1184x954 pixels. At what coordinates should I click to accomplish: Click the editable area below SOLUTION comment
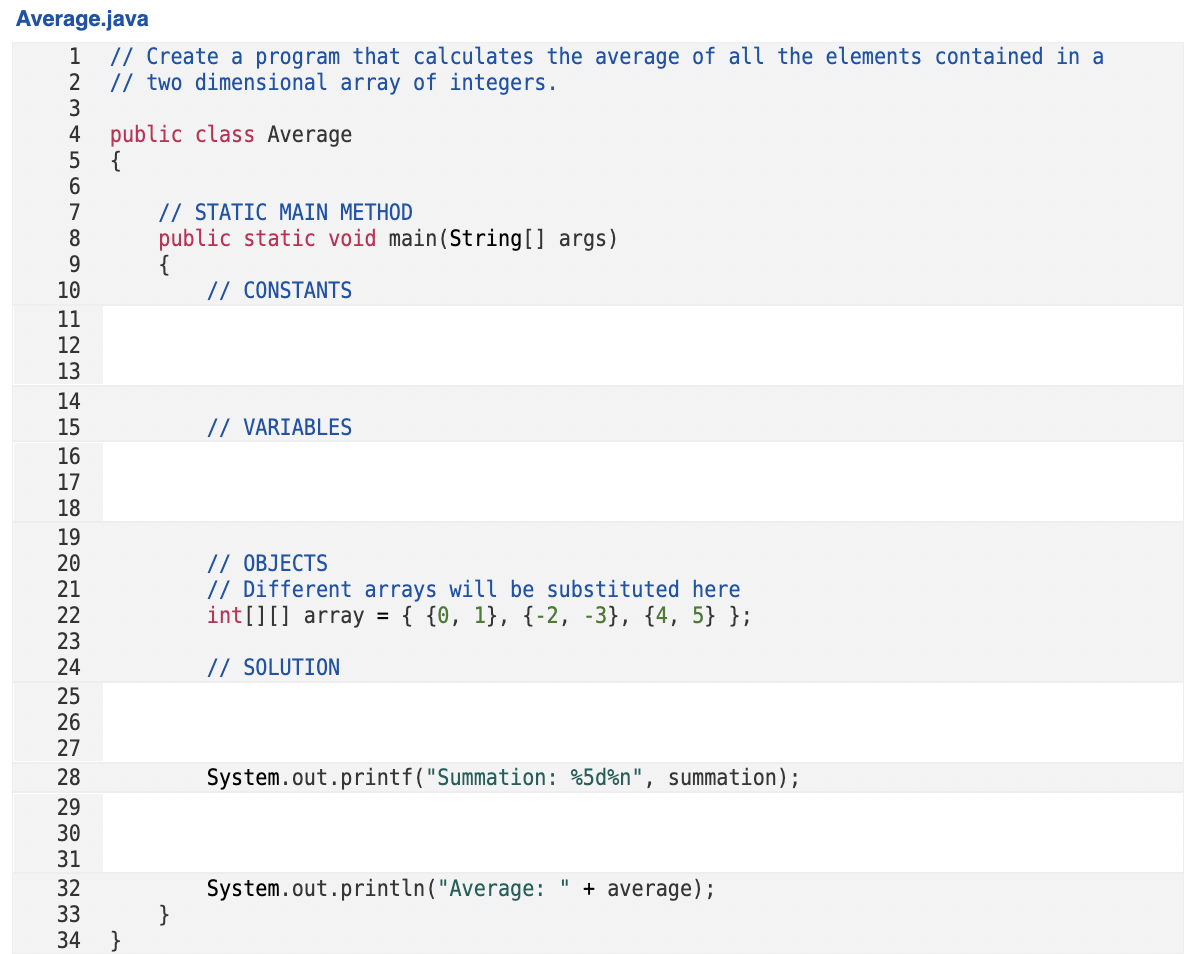click(x=643, y=722)
